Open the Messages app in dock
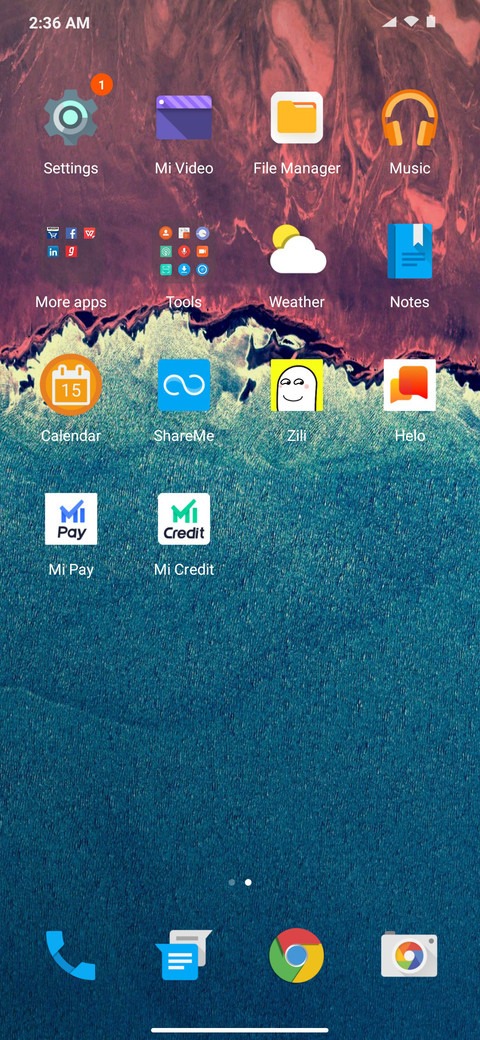This screenshot has height=1040, width=480. coord(184,955)
